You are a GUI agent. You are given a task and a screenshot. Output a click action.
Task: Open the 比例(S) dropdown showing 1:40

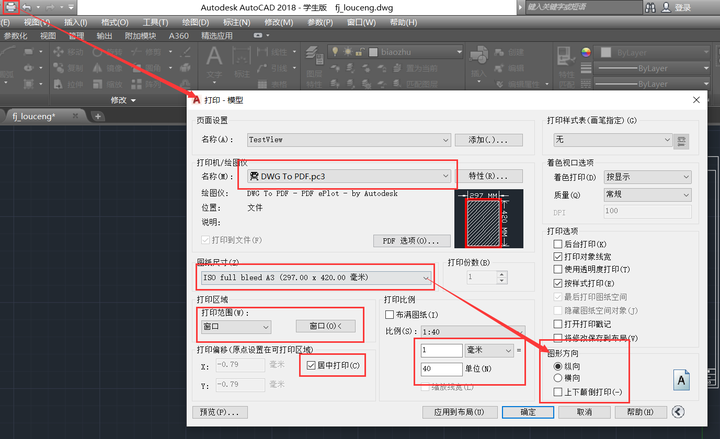[473, 332]
